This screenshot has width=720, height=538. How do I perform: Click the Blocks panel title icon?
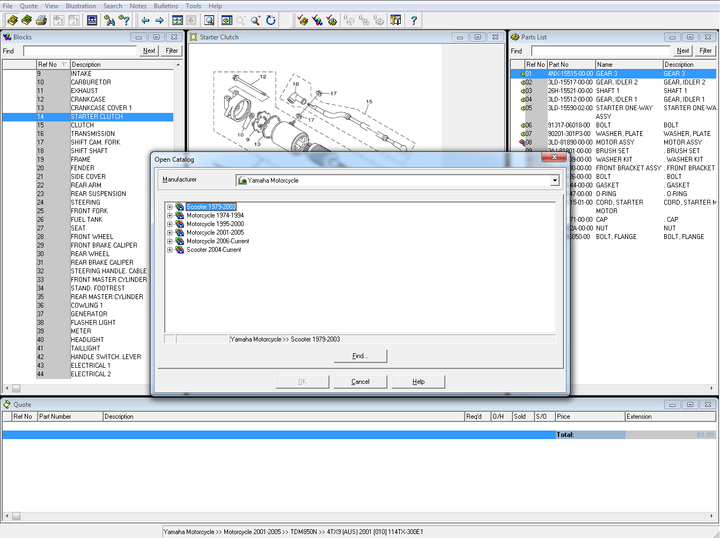[x=7, y=37]
